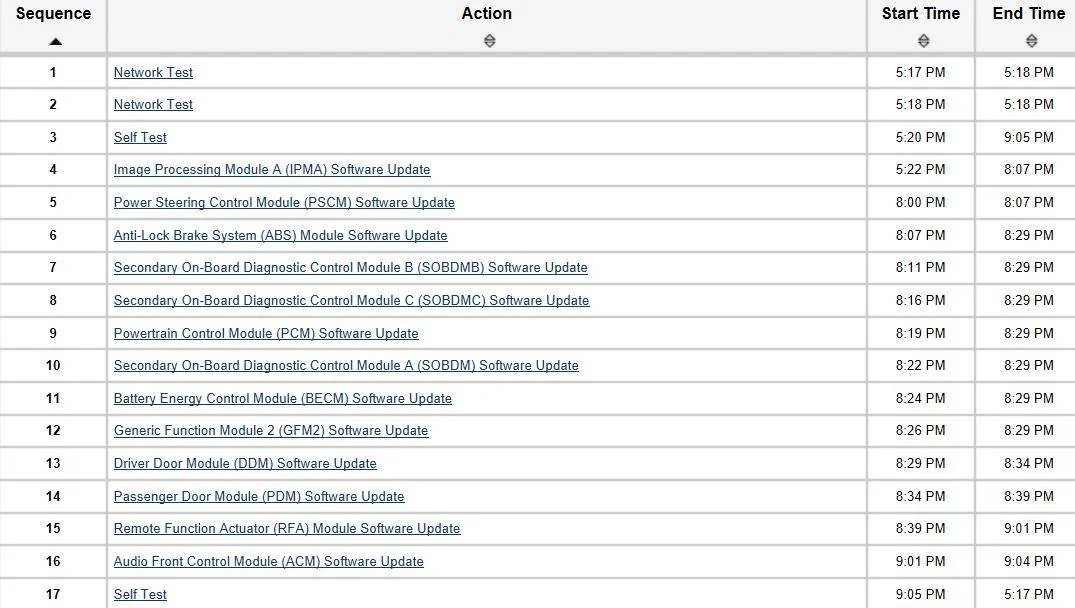Screen dimensions: 1075x608
Task: Select sequence number 10 cell
Action: [x=53, y=366]
